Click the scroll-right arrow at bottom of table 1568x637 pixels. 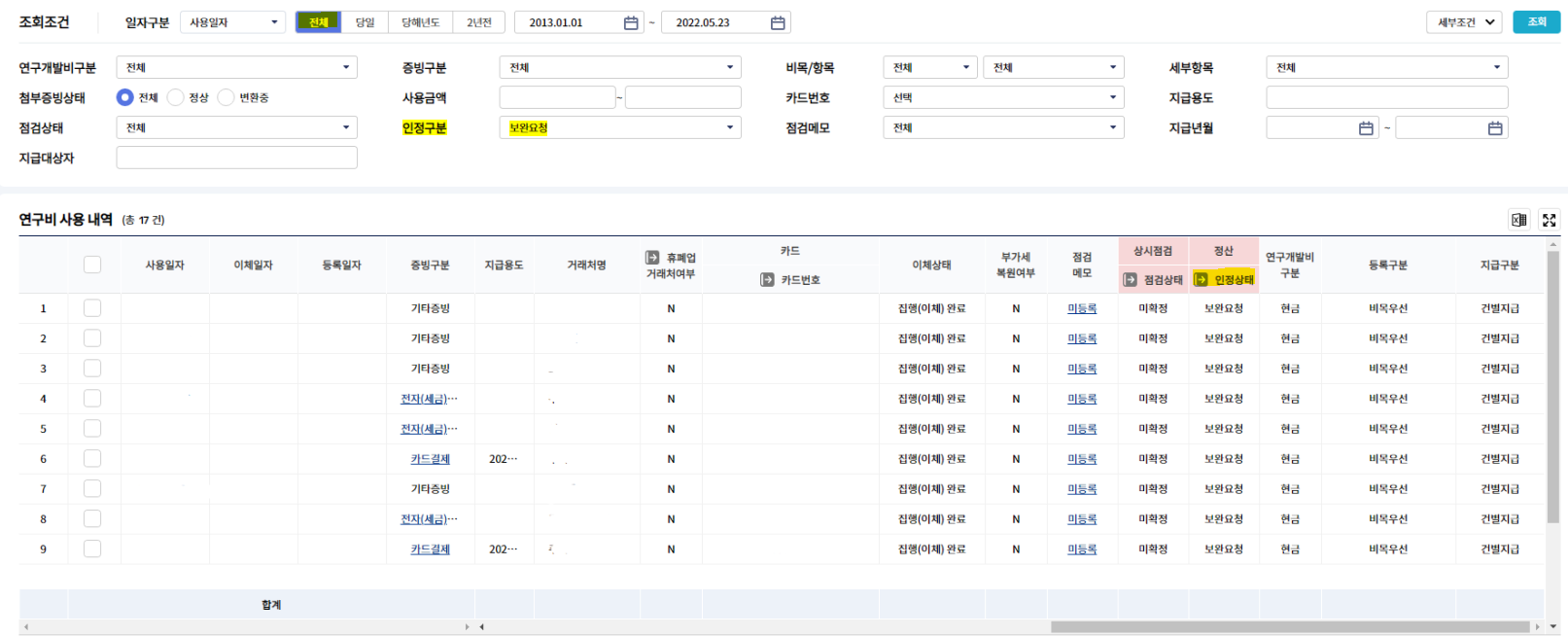tap(1537, 627)
